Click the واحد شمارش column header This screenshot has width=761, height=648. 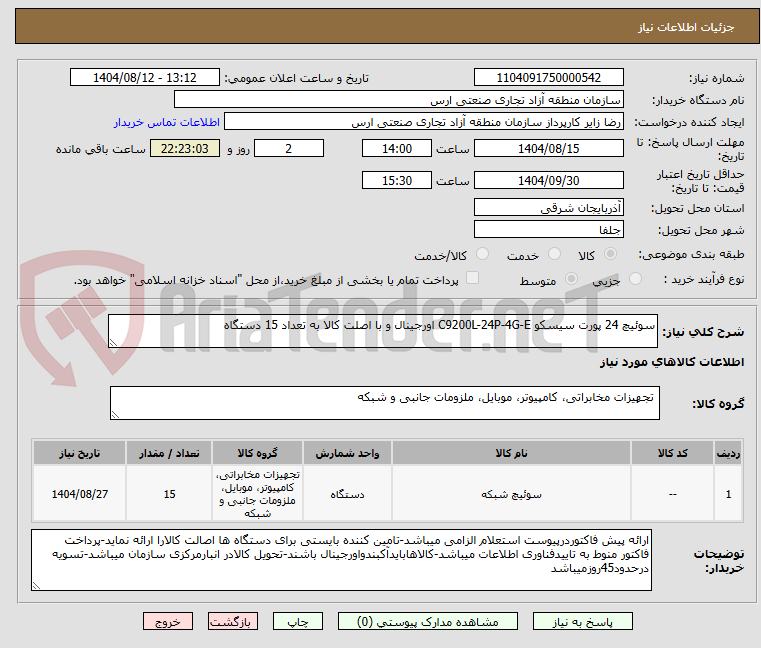[x=347, y=453]
